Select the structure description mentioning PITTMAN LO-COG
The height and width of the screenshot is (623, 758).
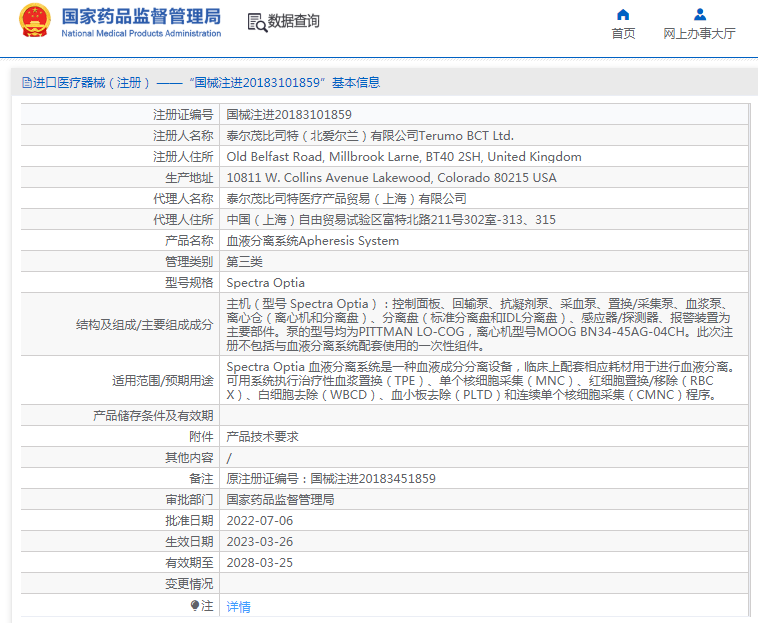[480, 324]
